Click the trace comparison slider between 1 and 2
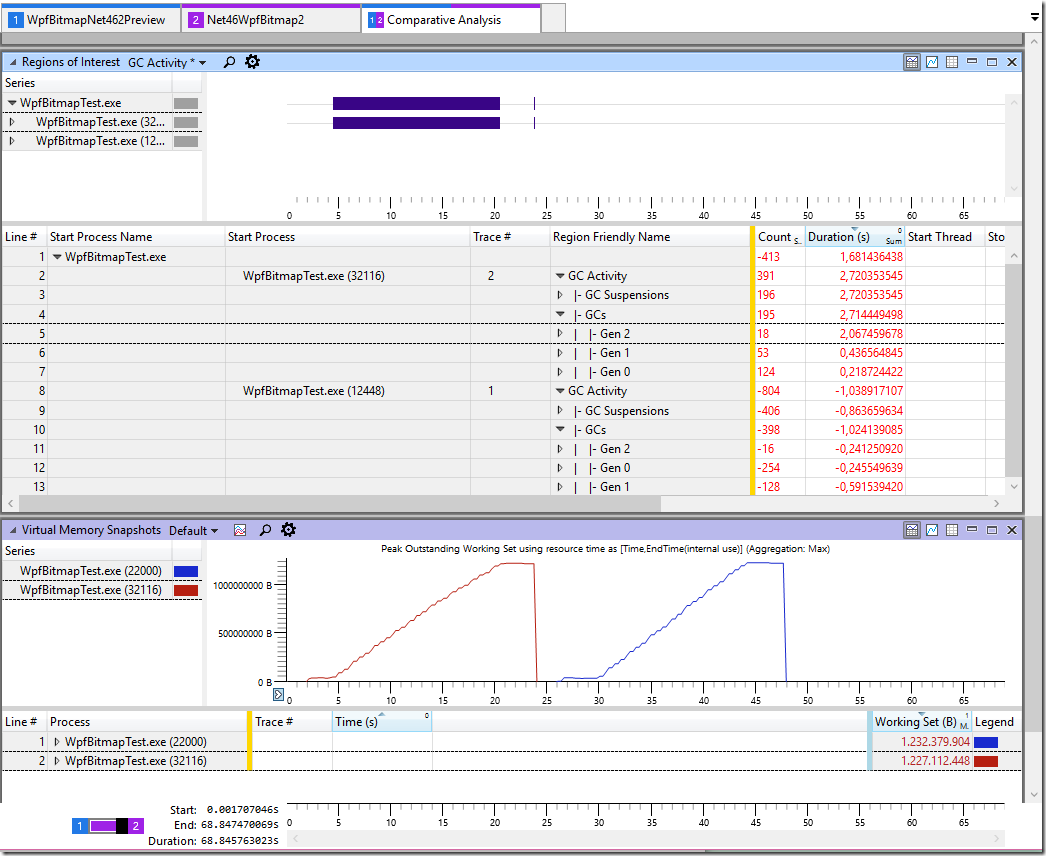Screen dimensions: 1046x856 [107, 826]
